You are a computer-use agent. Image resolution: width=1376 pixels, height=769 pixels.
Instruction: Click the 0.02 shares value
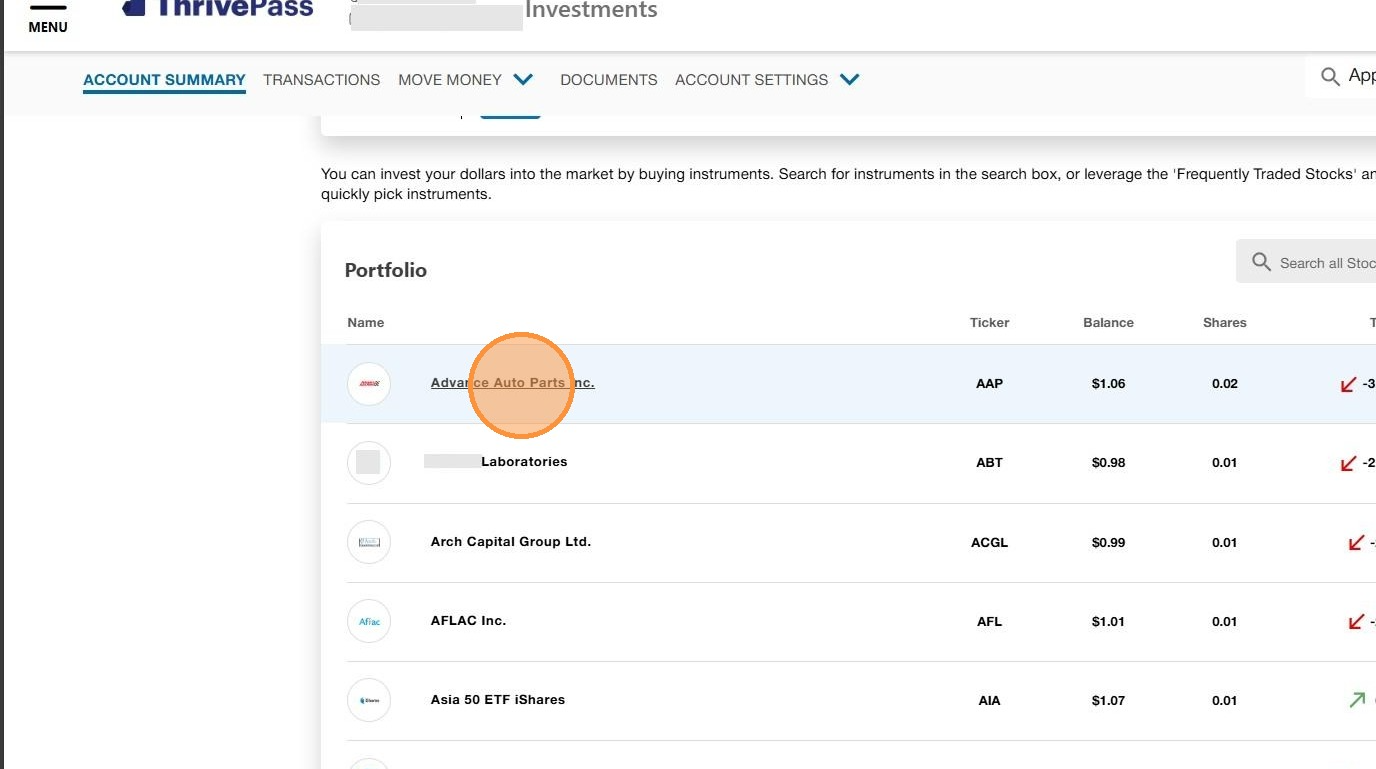[1225, 384]
